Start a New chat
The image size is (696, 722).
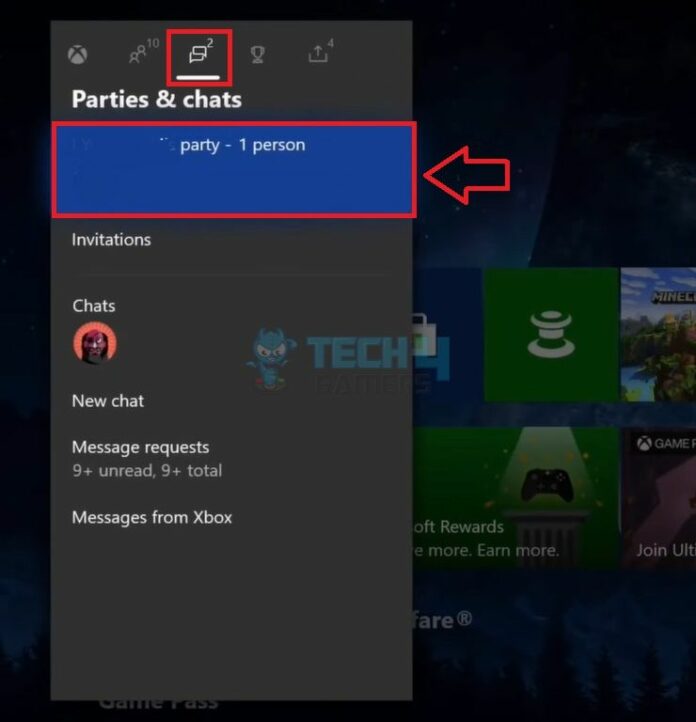coord(108,401)
